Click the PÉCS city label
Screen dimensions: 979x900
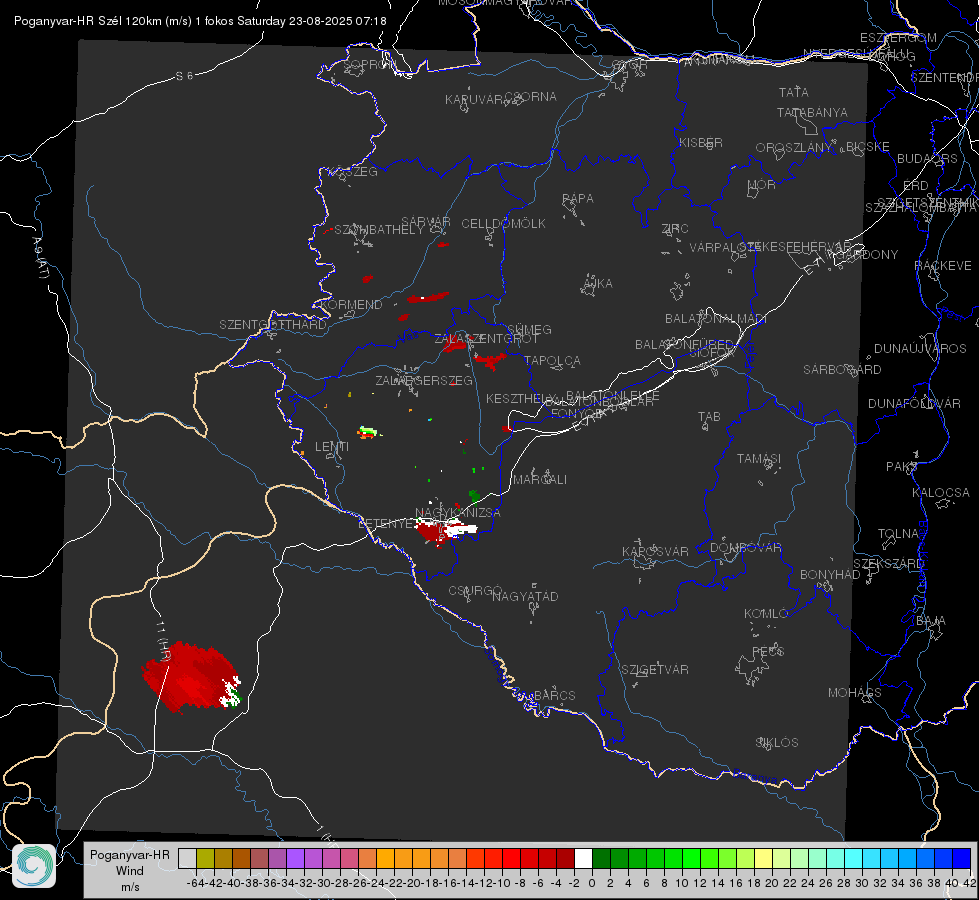(767, 652)
